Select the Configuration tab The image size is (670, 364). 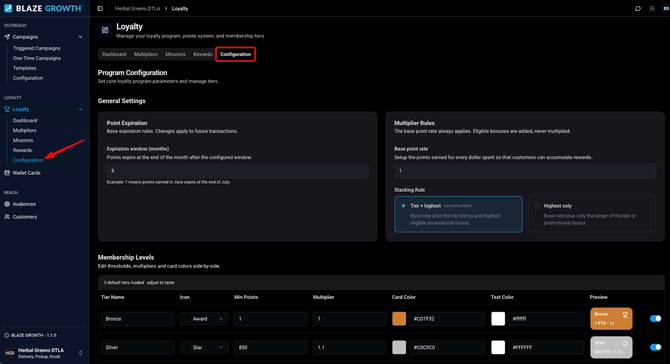[235, 54]
